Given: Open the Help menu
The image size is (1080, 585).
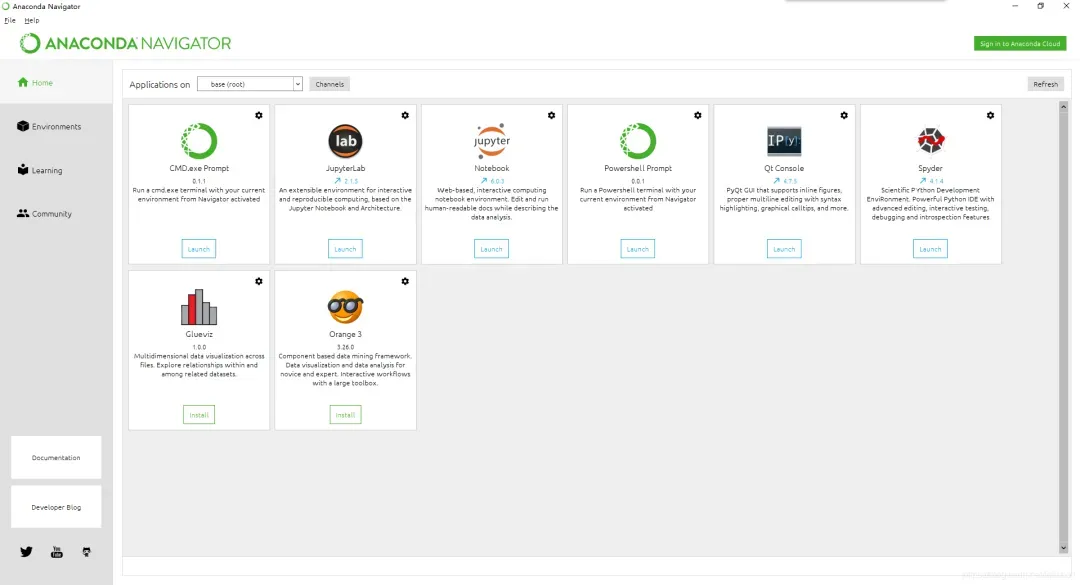Looking at the screenshot, I should click(x=32, y=20).
